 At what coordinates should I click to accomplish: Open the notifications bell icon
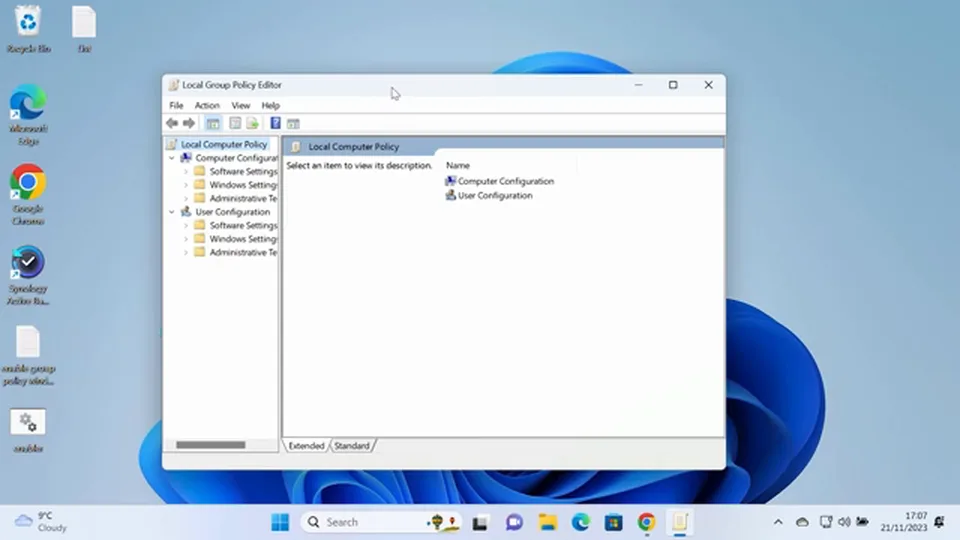coord(940,522)
